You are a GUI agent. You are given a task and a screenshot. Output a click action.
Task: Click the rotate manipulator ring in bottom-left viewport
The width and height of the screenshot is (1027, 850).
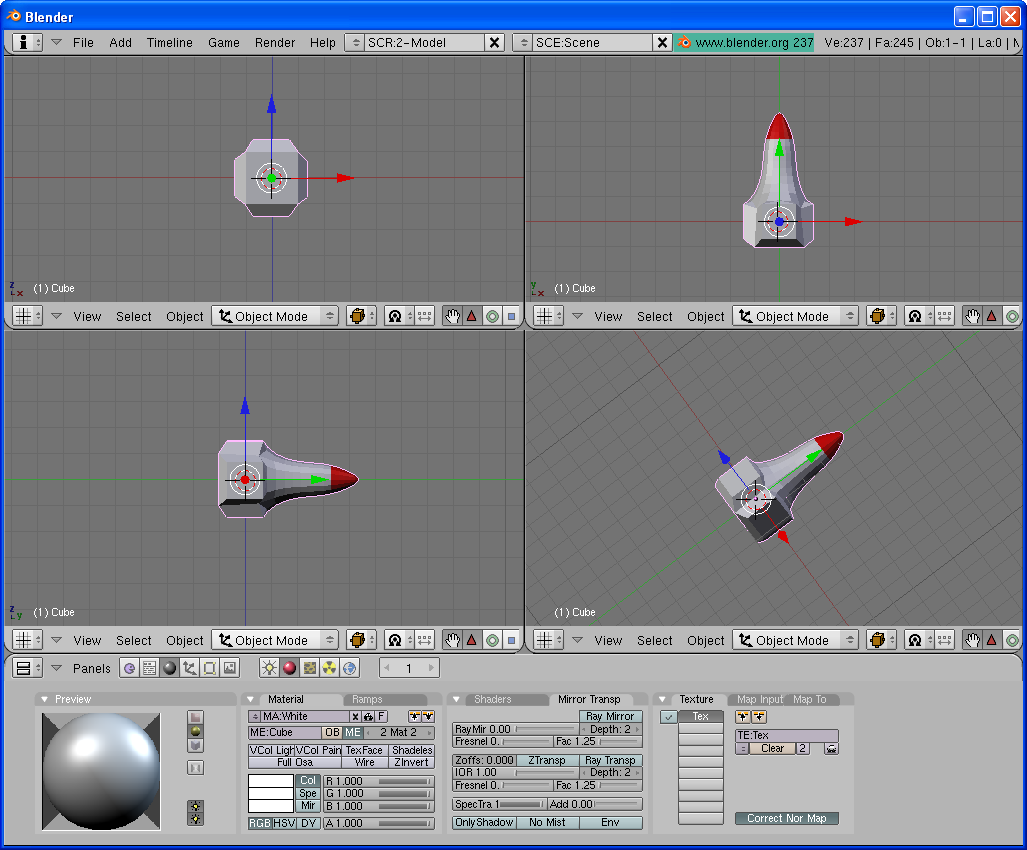492,640
